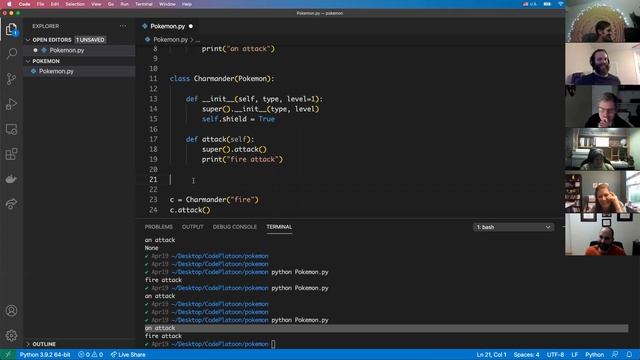Click the Apple menu icon
This screenshot has width=640, height=360.
pos(9,4)
